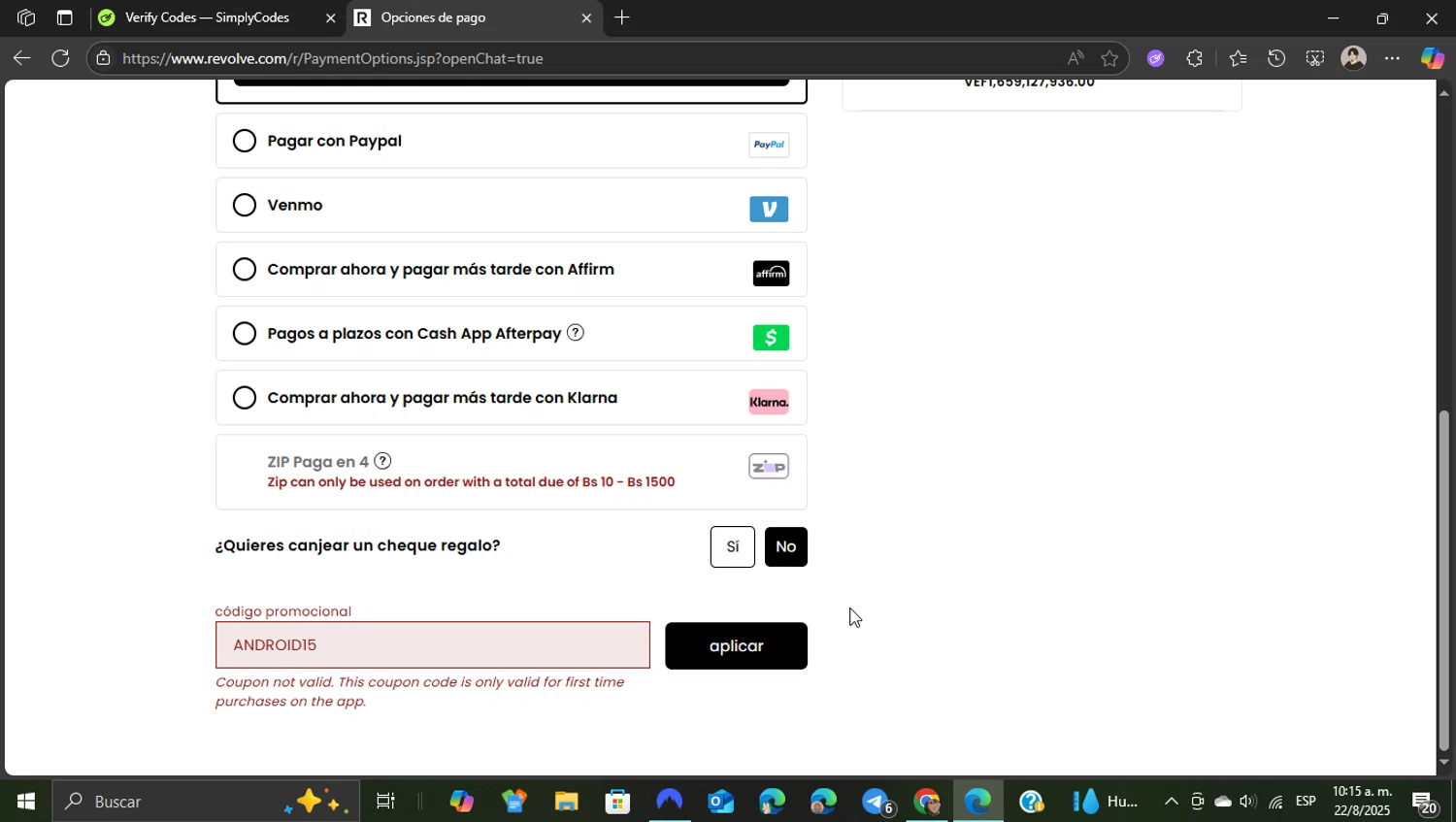
Task: Open the Windows Start menu
Action: point(26,802)
